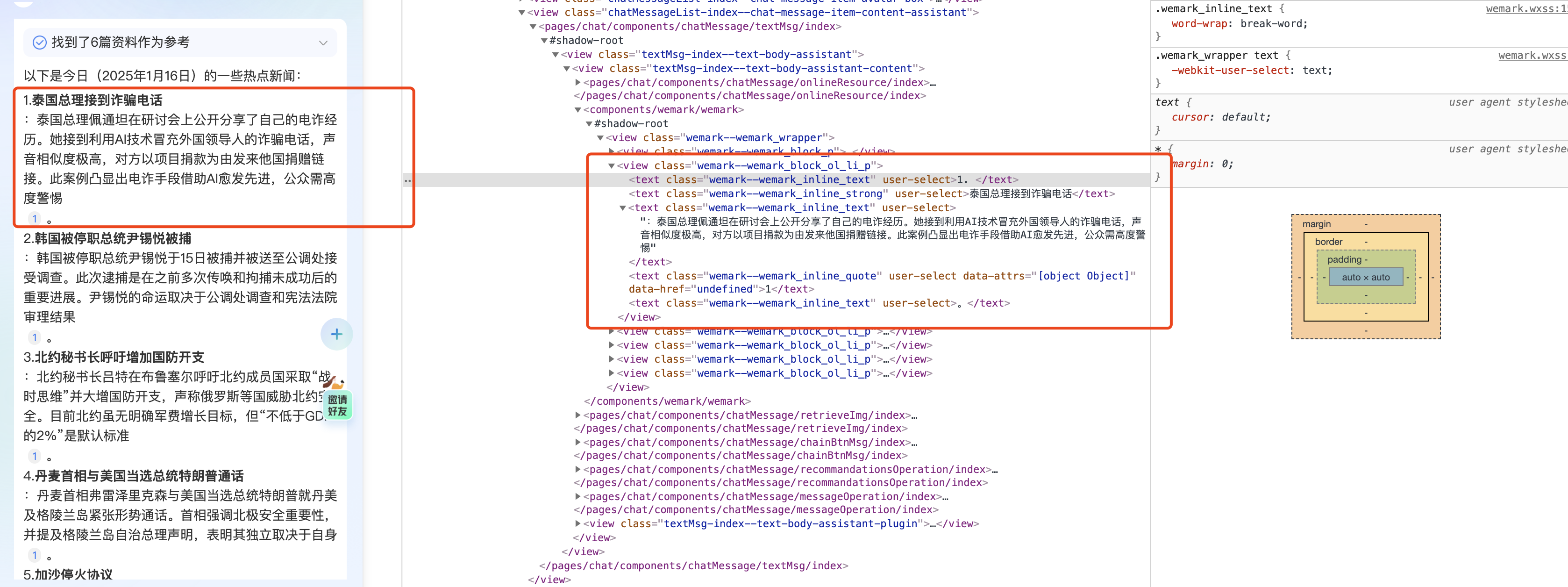
Task: Collapse the wemark_wrapper view node
Action: click(600, 137)
